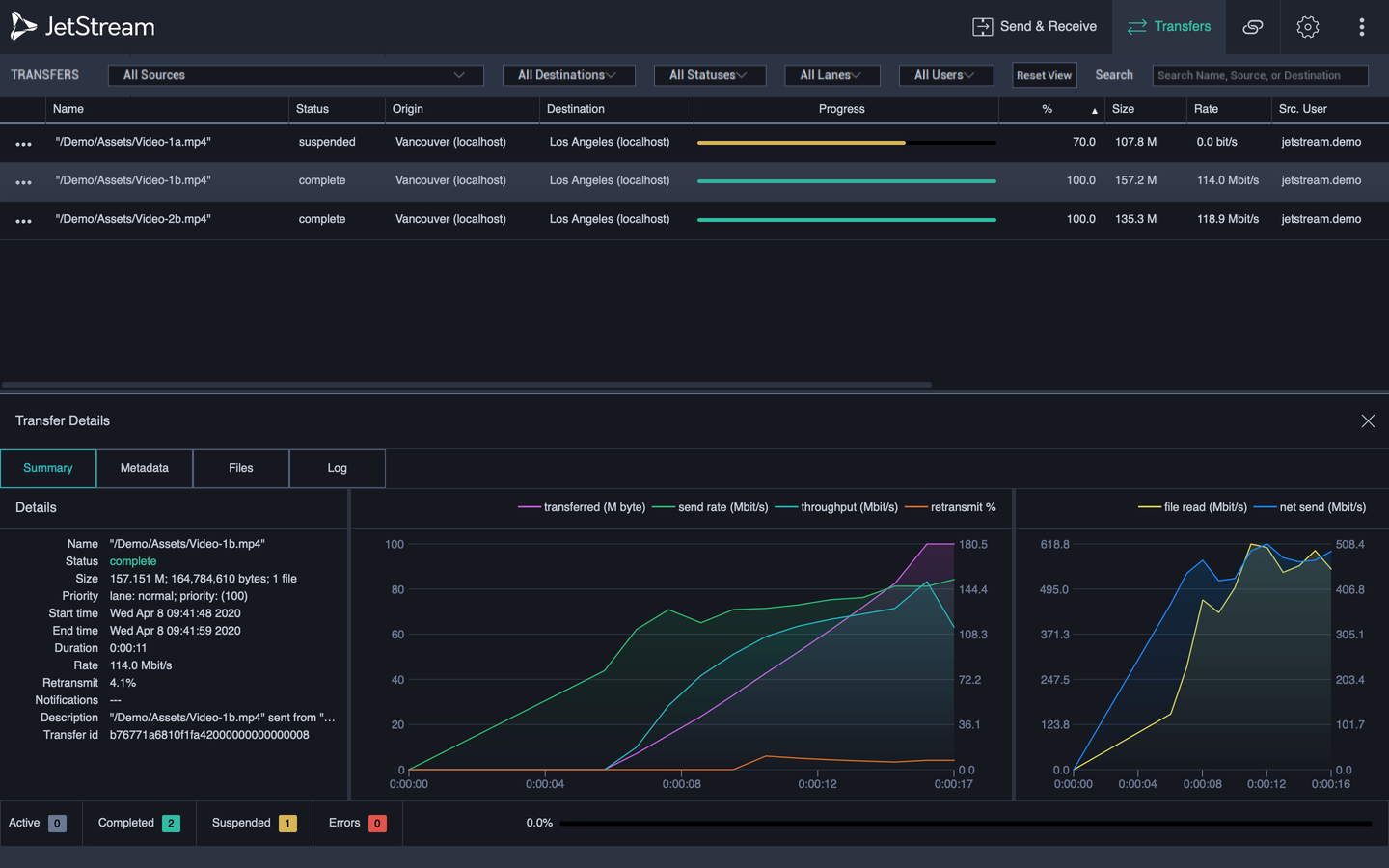Open actions menu for Video-1b.mp4 row
The image size is (1389, 868).
24,182
